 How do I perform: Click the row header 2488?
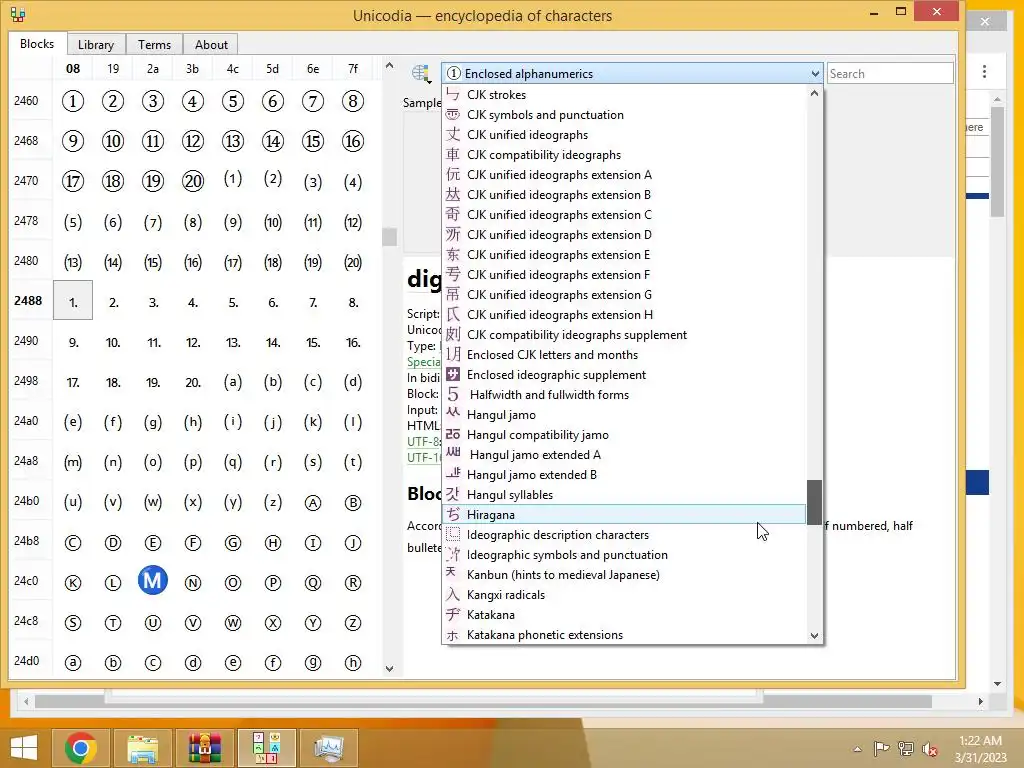pyautogui.click(x=28, y=300)
